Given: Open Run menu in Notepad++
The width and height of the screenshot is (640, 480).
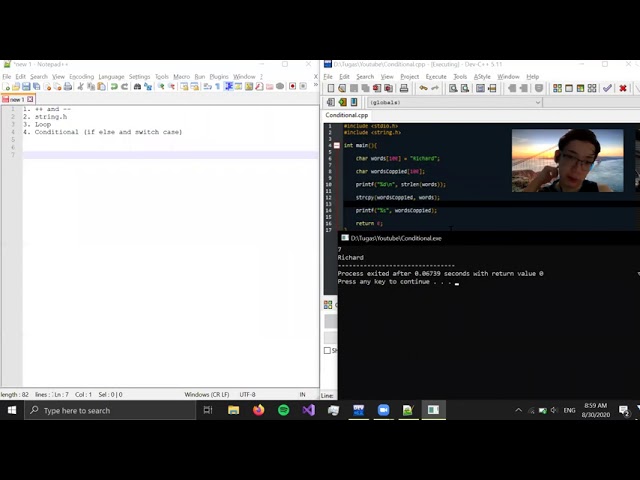Looking at the screenshot, I should coord(200,77).
